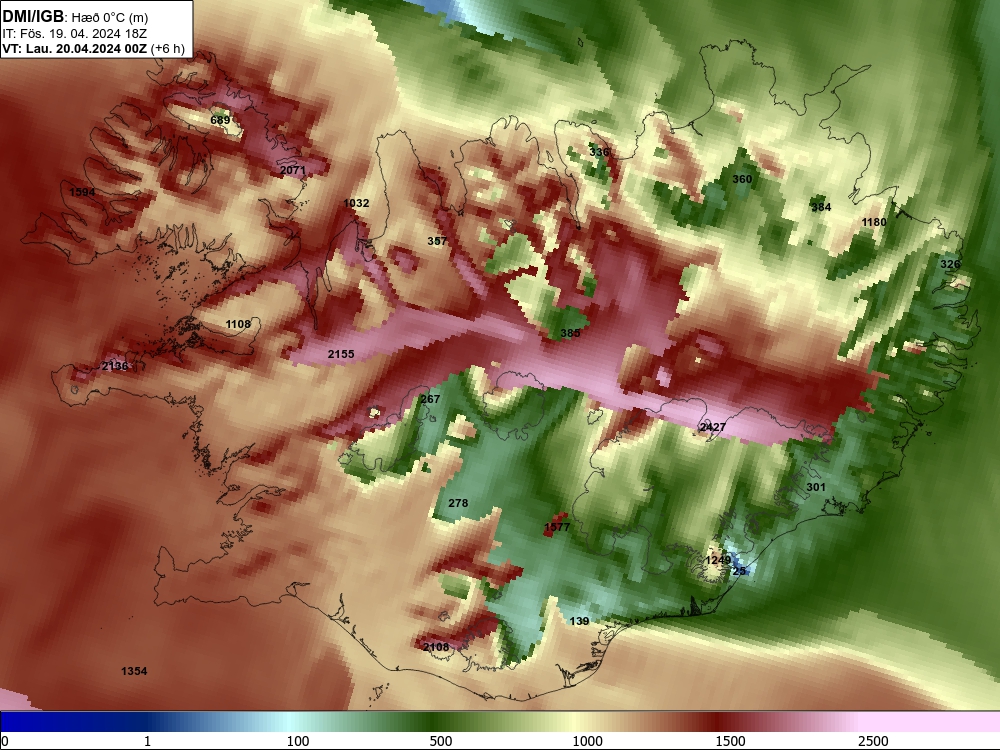
Task: Click the 500 label on color scale
Action: (441, 741)
